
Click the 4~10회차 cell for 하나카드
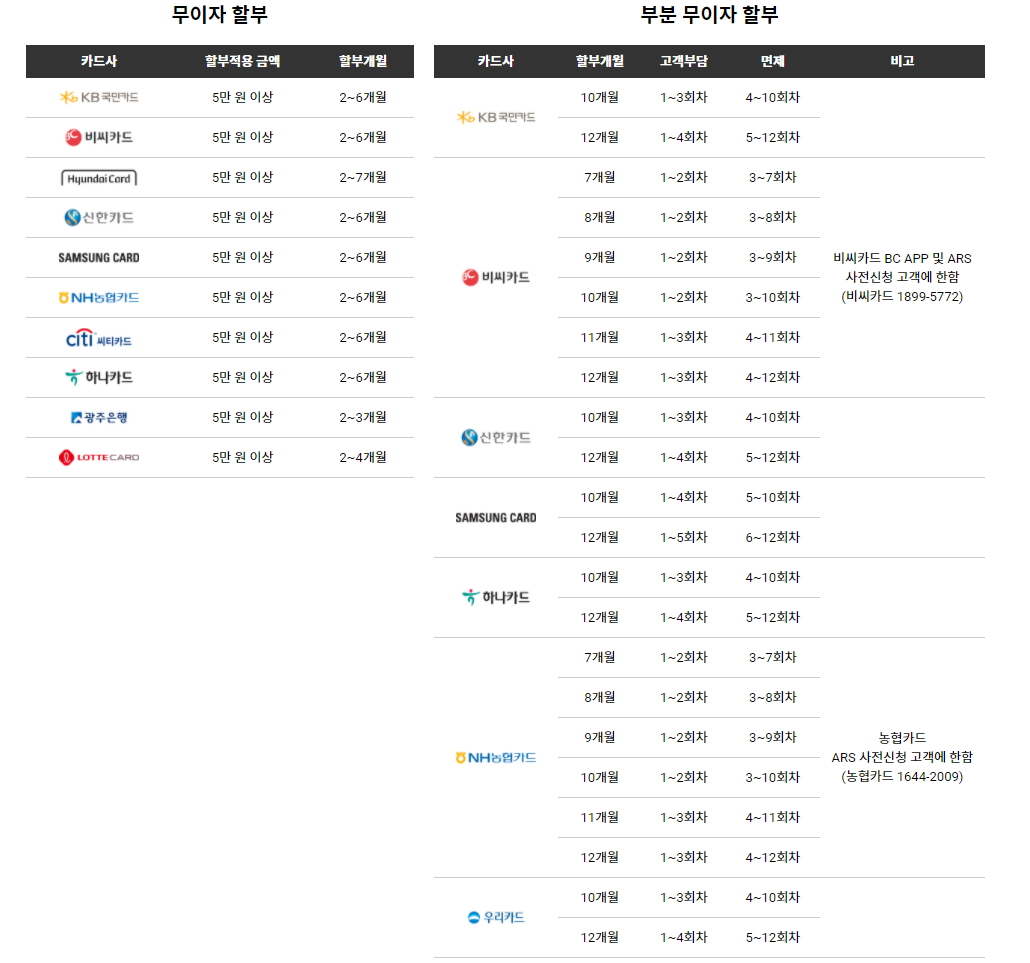pyautogui.click(x=772, y=577)
